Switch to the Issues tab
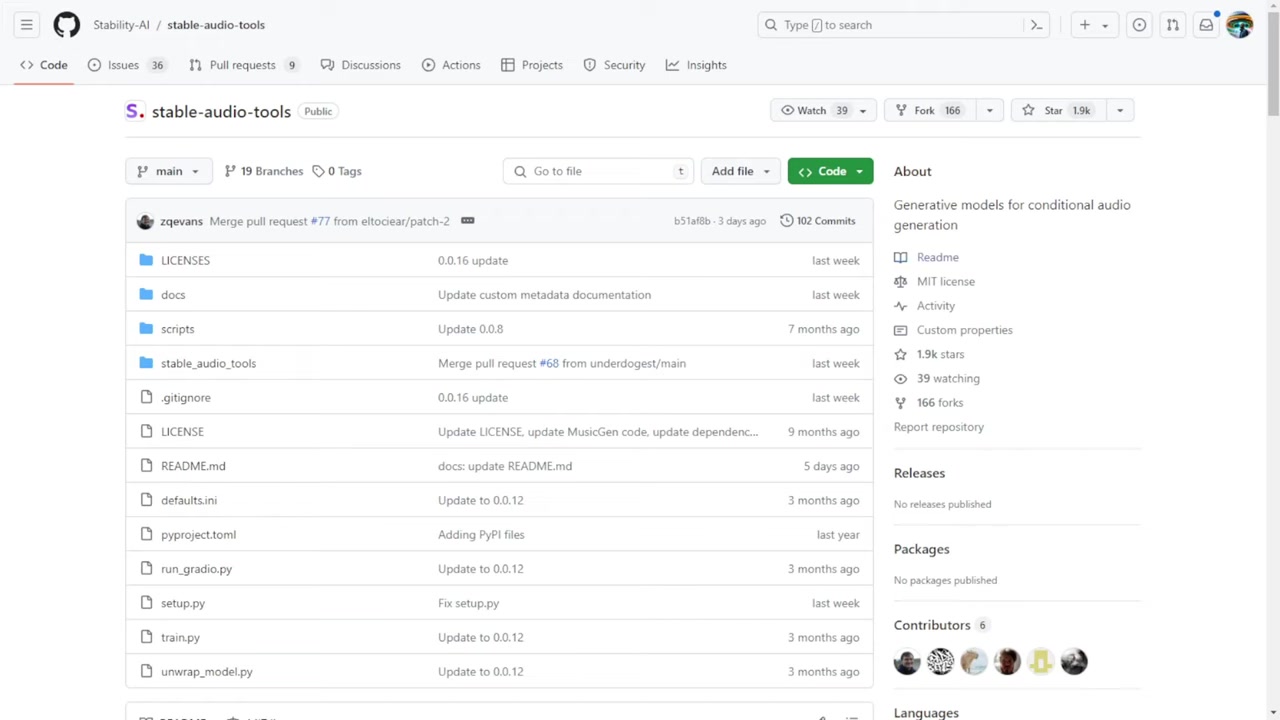 pyautogui.click(x=127, y=65)
